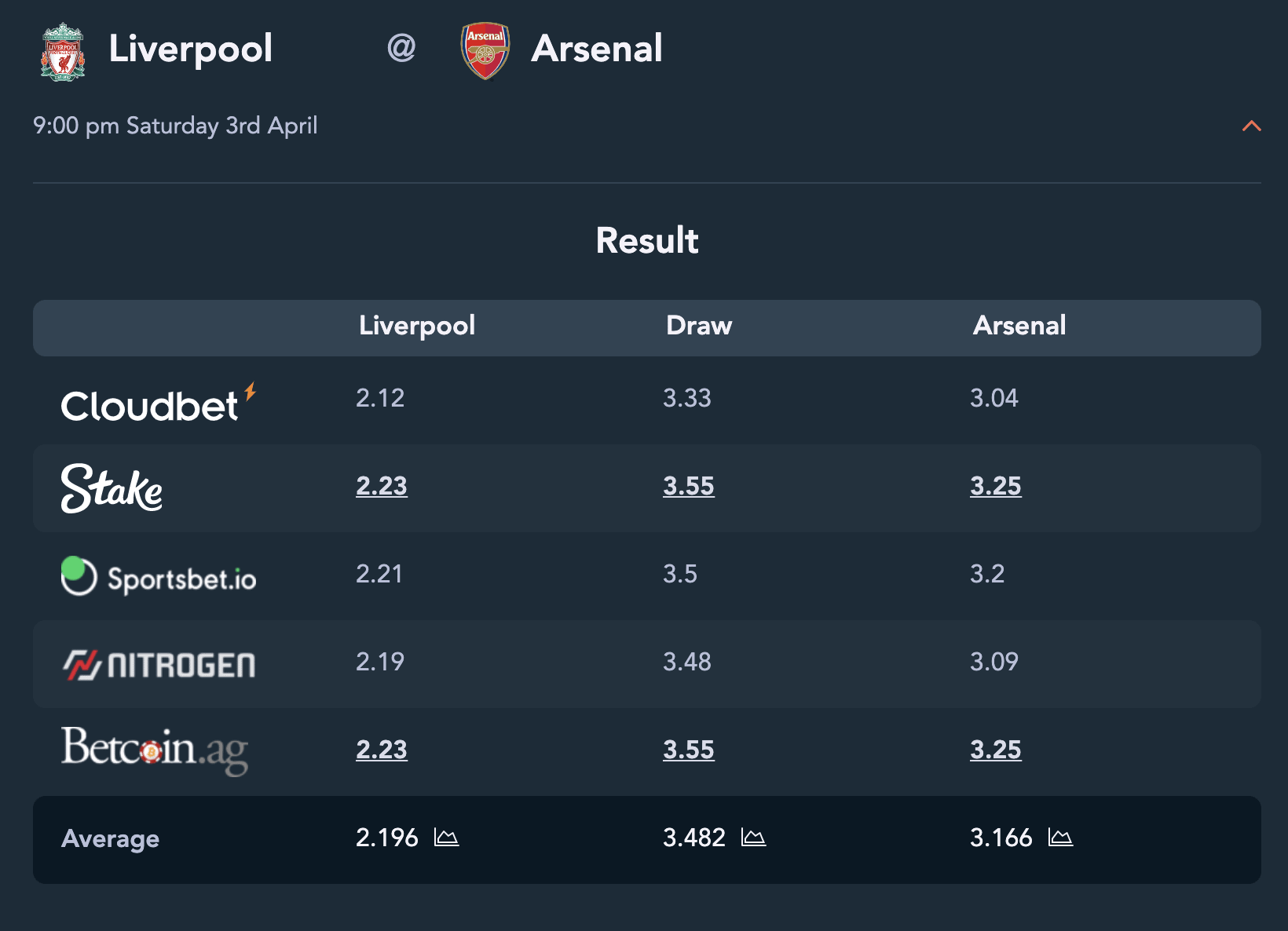Select Stake's Draw odds 3.55
Image resolution: width=1288 pixels, height=931 pixels.
pos(689,486)
